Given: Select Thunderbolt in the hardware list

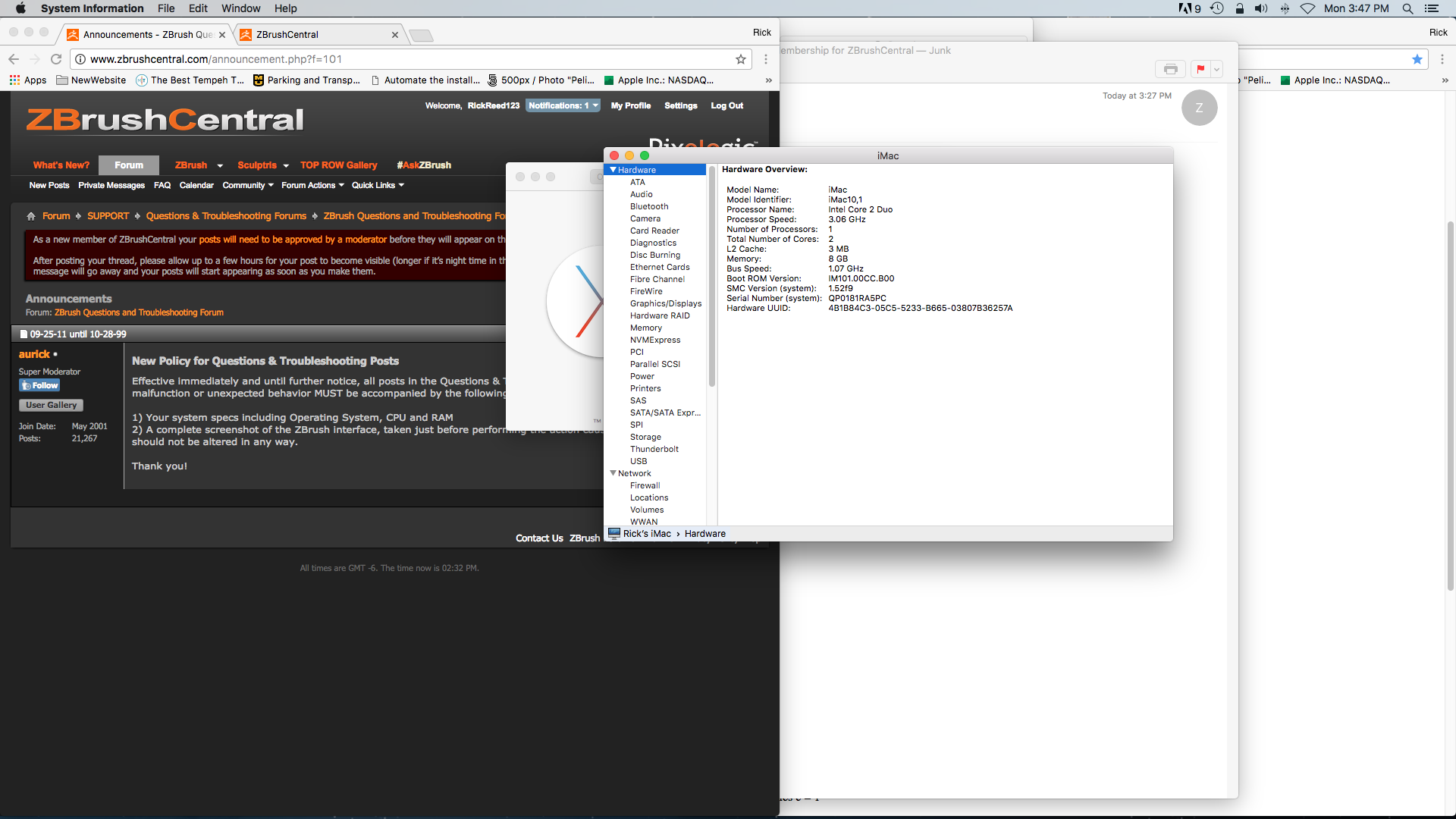Looking at the screenshot, I should coord(654,449).
